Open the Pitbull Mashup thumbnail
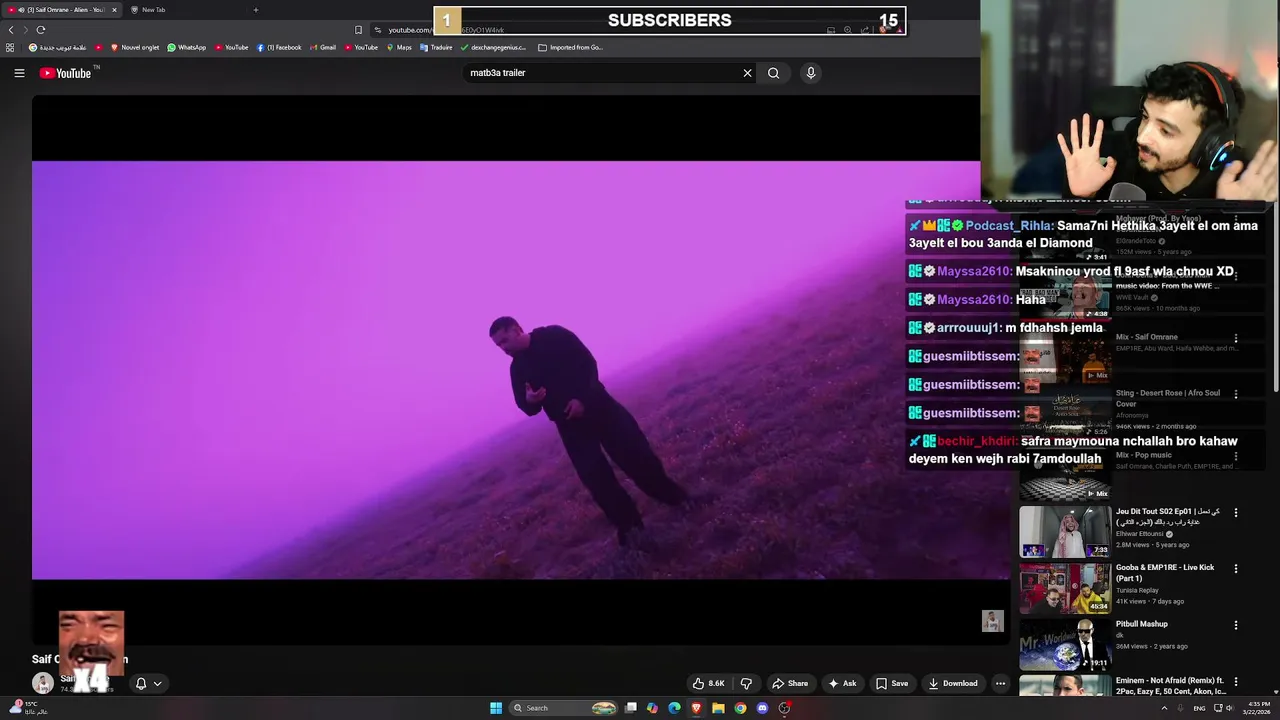The image size is (1280, 720). pyautogui.click(x=1065, y=645)
